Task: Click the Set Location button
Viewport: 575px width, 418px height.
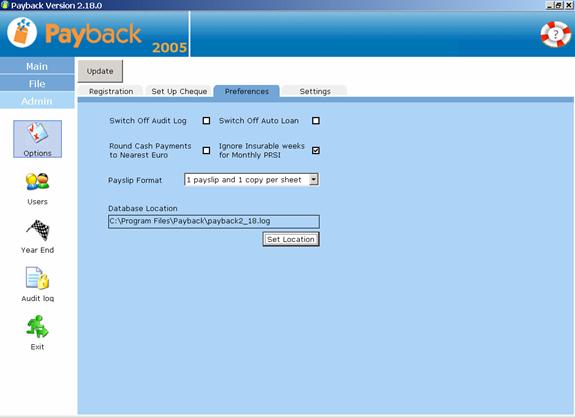Action: [291, 239]
